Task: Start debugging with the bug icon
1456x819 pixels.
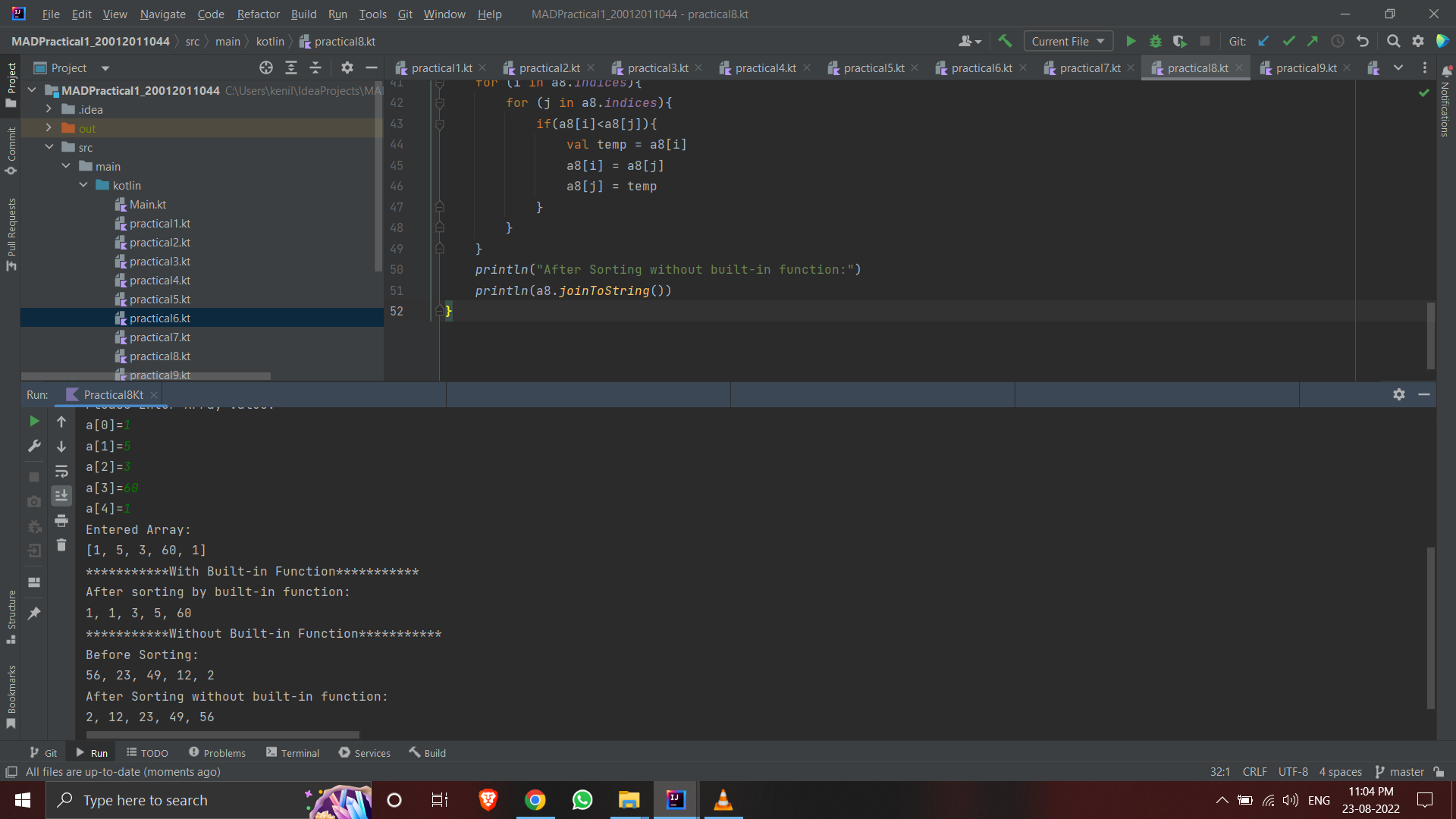Action: point(1155,41)
